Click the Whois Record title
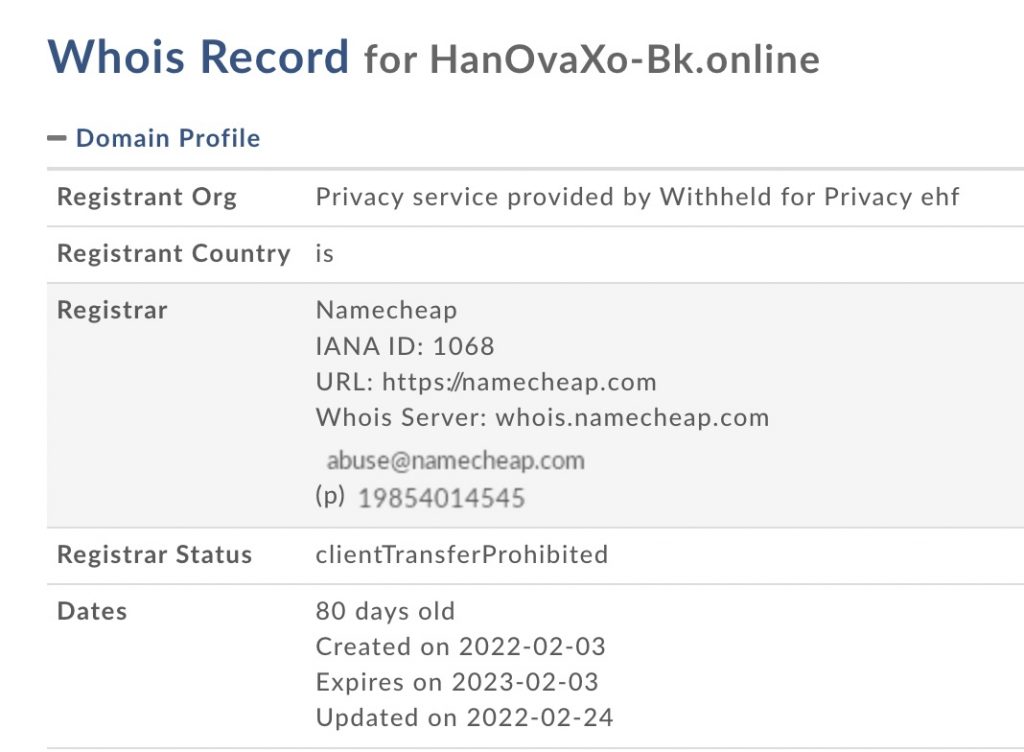Image resolution: width=1024 pixels, height=752 pixels. click(x=198, y=57)
